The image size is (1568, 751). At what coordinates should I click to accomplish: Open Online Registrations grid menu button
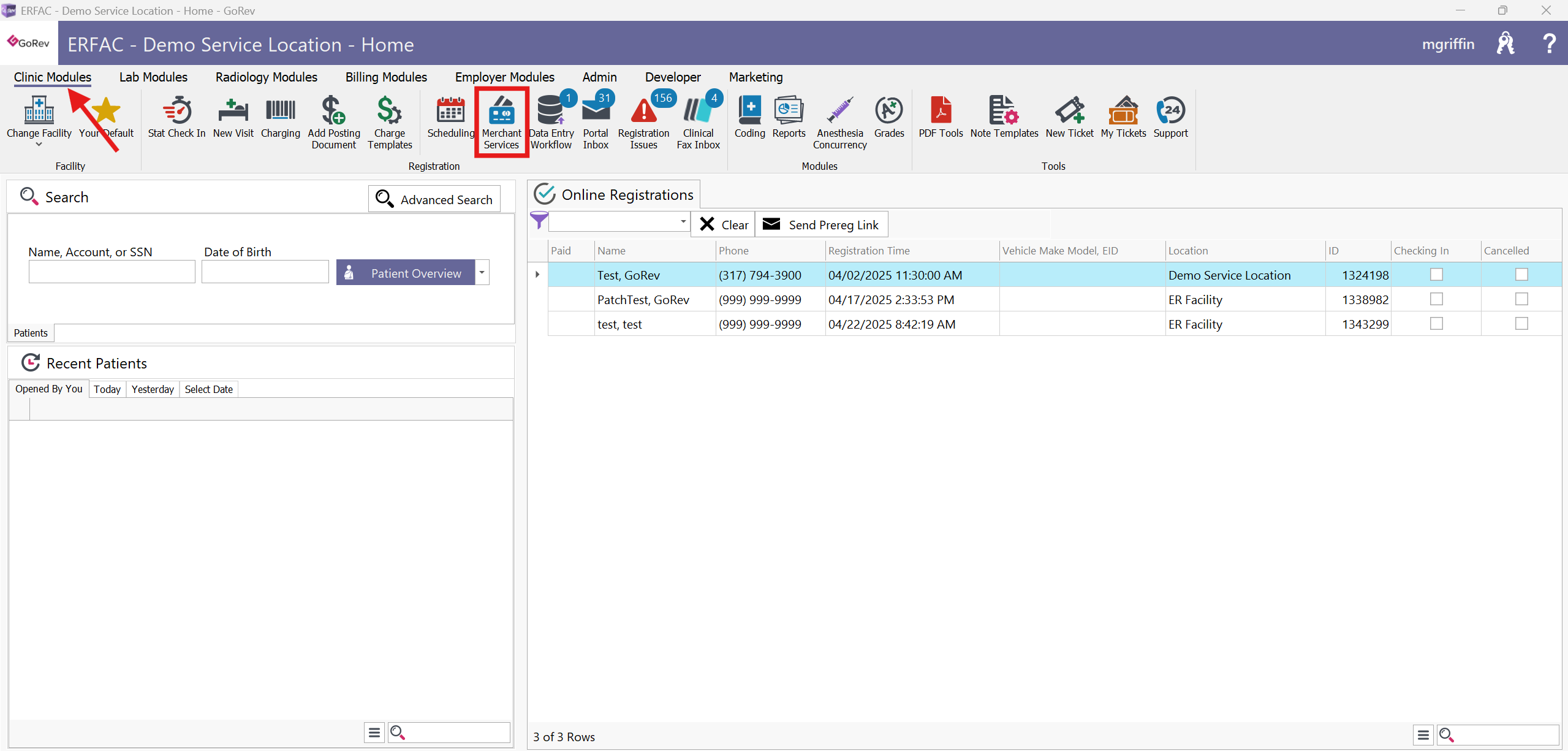pyautogui.click(x=1423, y=734)
